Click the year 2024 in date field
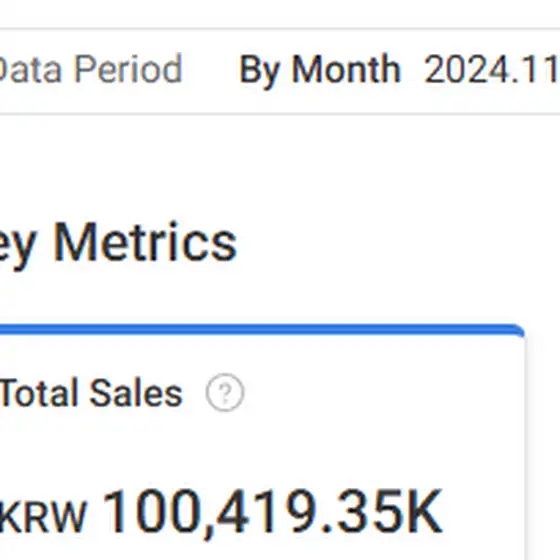The width and height of the screenshot is (560, 560). (466, 70)
